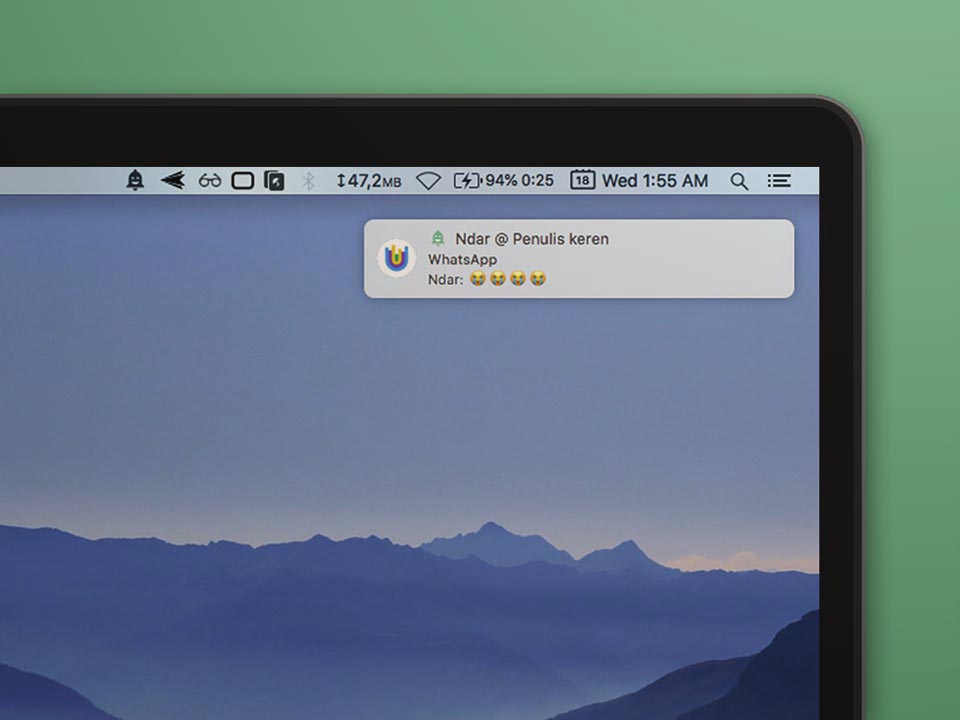Click the crying emoji message from Ndar
960x720 pixels.
(x=509, y=279)
